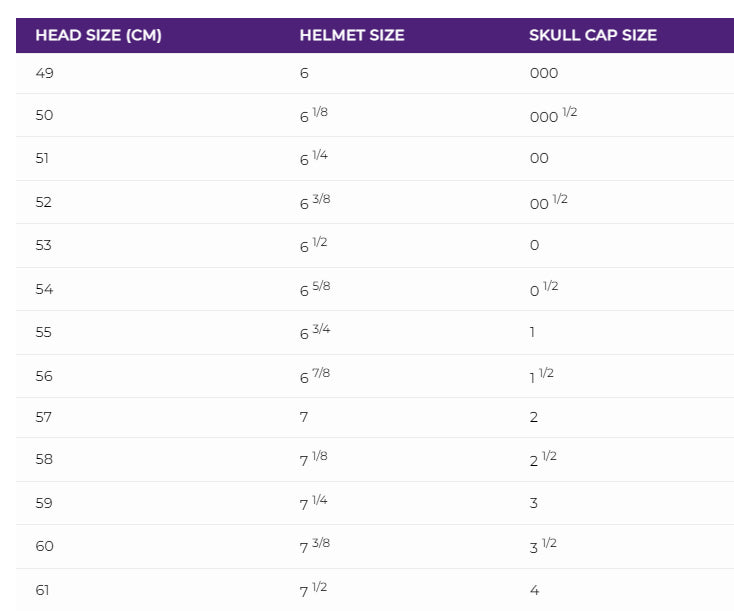Click the HEAD SIZE (CM) column header
This screenshot has height=611, width=734.
[98, 35]
